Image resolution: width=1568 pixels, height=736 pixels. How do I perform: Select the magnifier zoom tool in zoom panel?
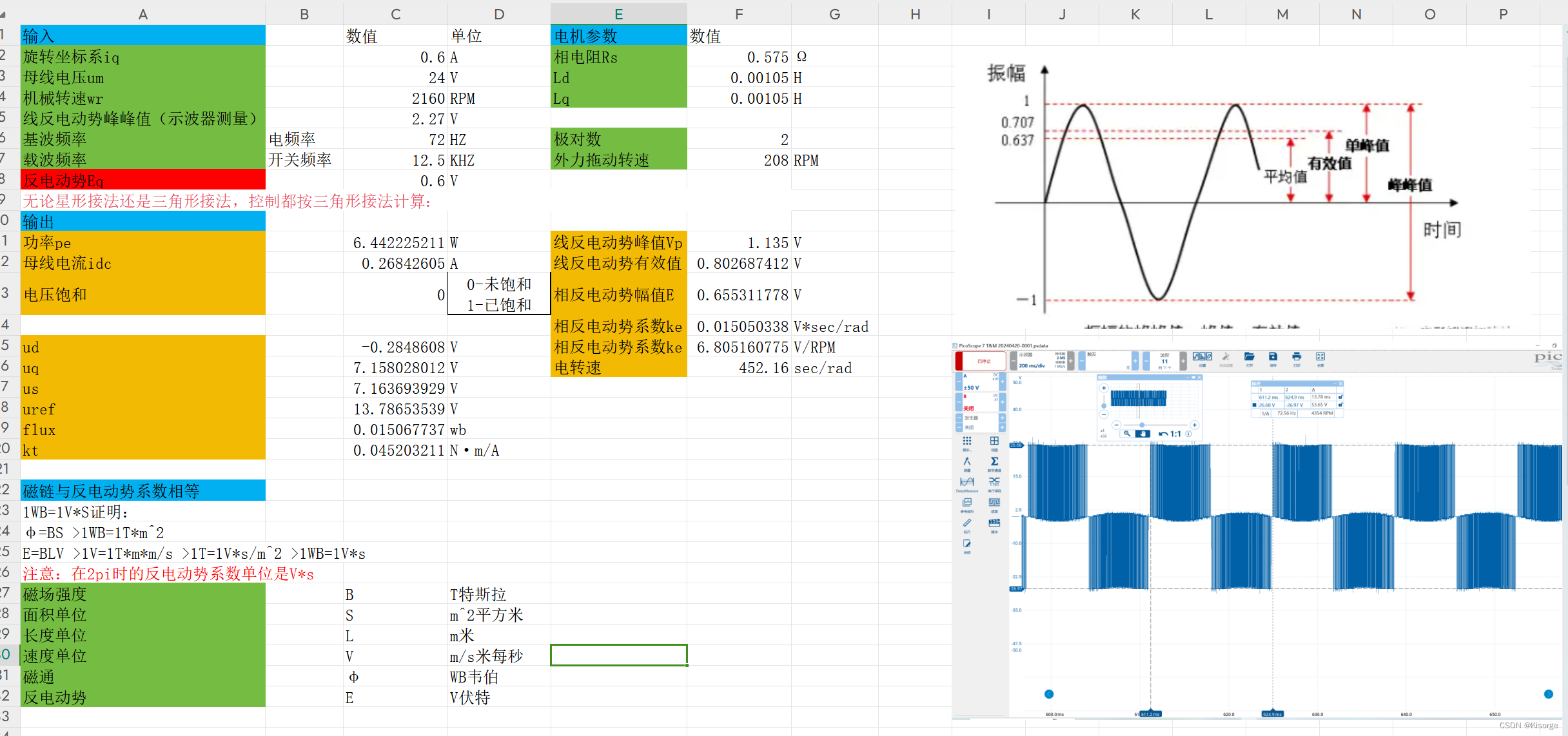point(1127,434)
